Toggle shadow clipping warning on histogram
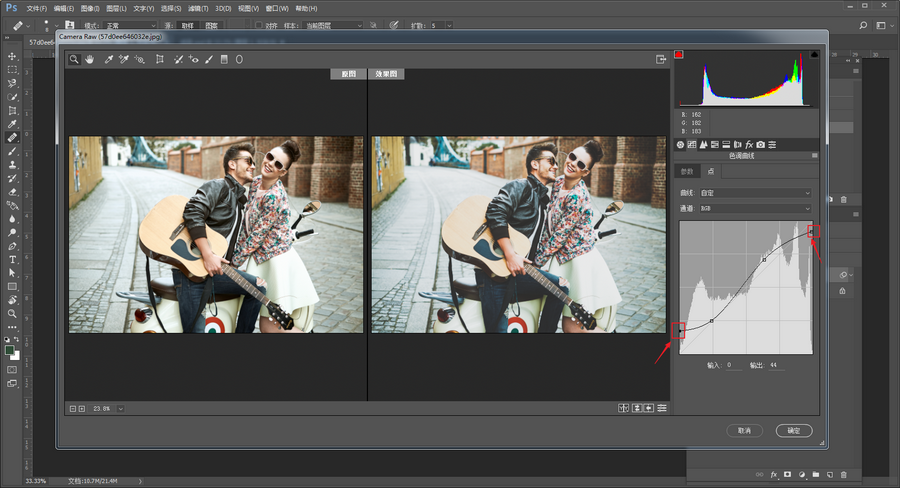The height and width of the screenshot is (488, 900). (680, 55)
